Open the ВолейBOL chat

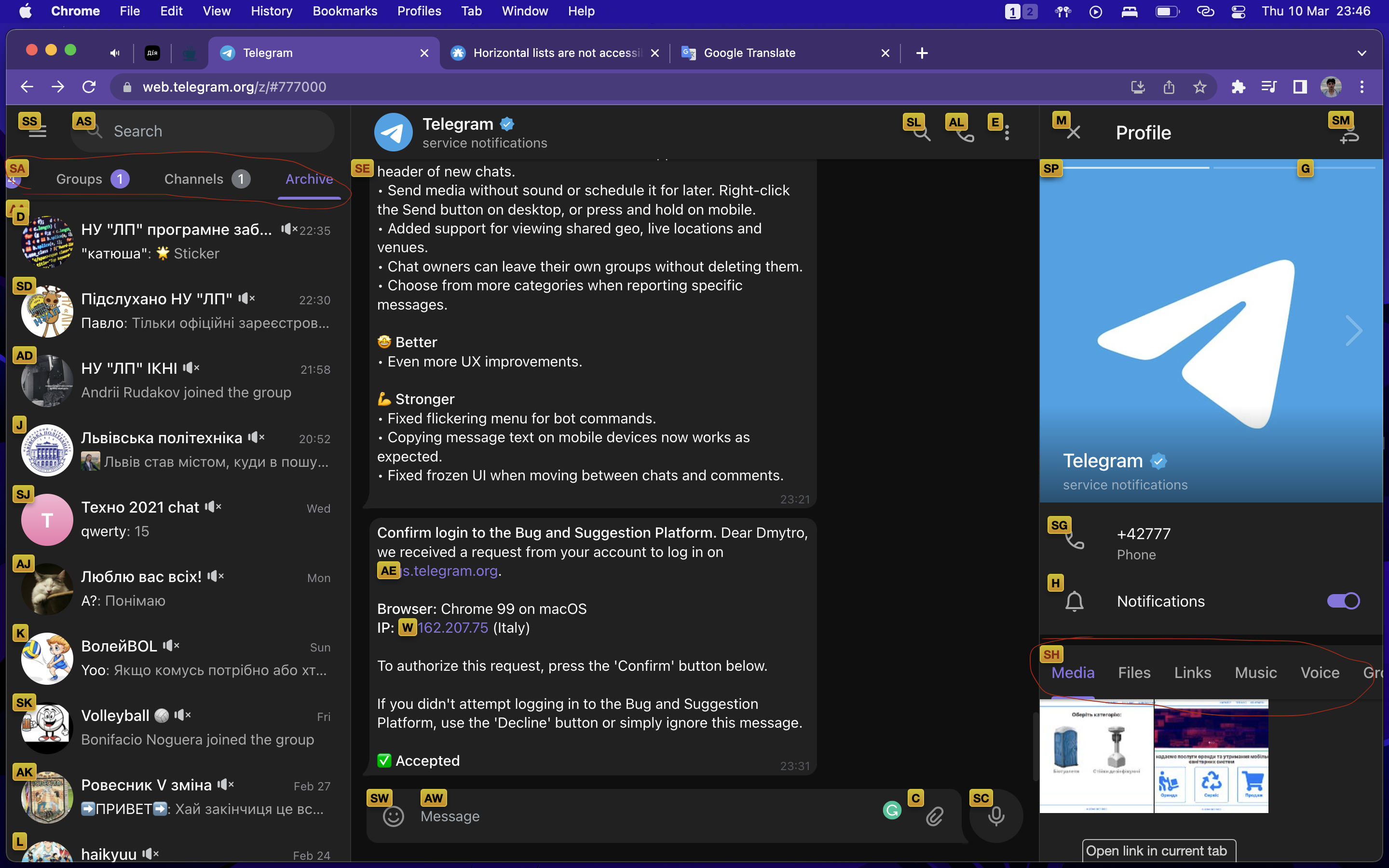177,658
